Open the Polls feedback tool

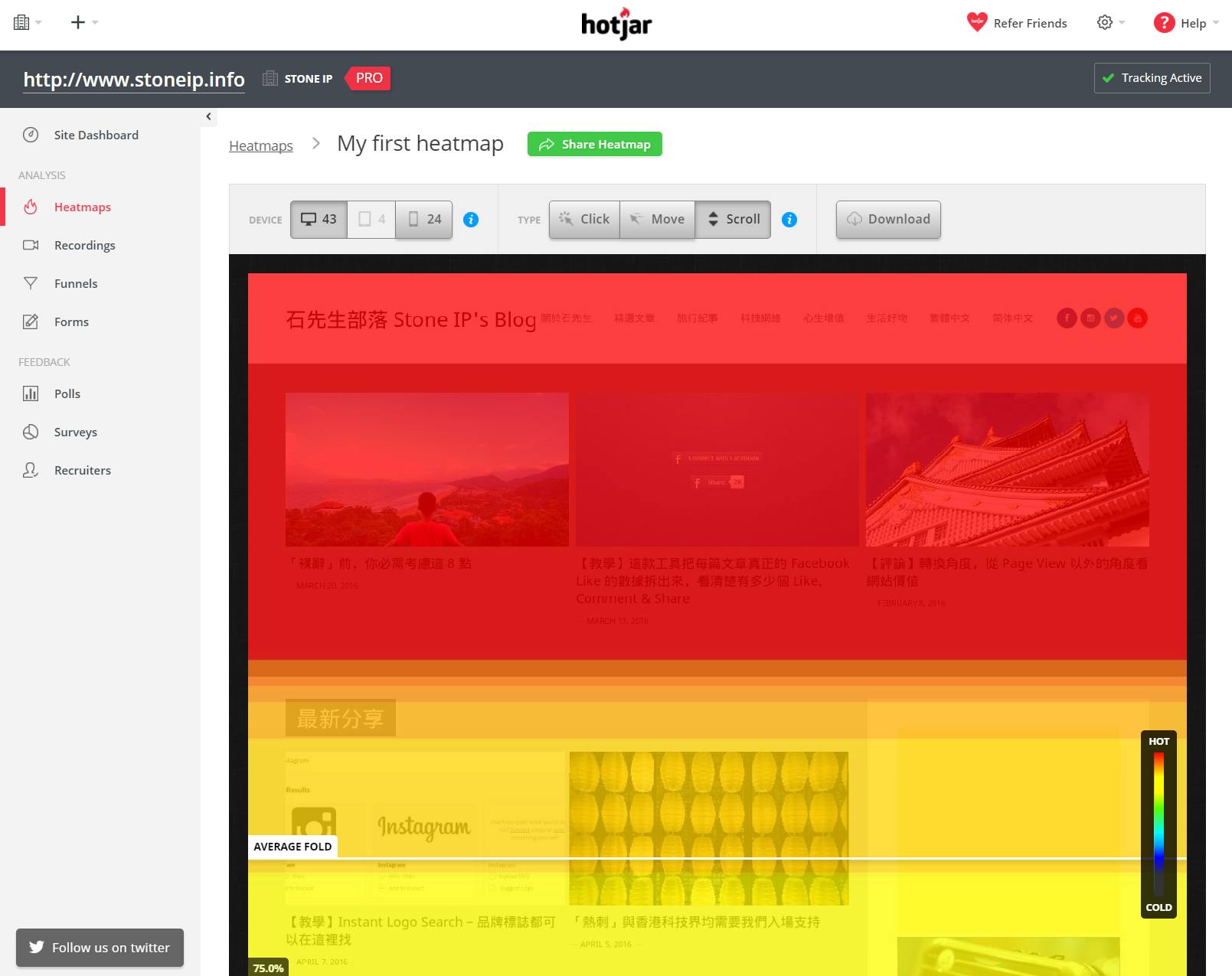pos(67,393)
